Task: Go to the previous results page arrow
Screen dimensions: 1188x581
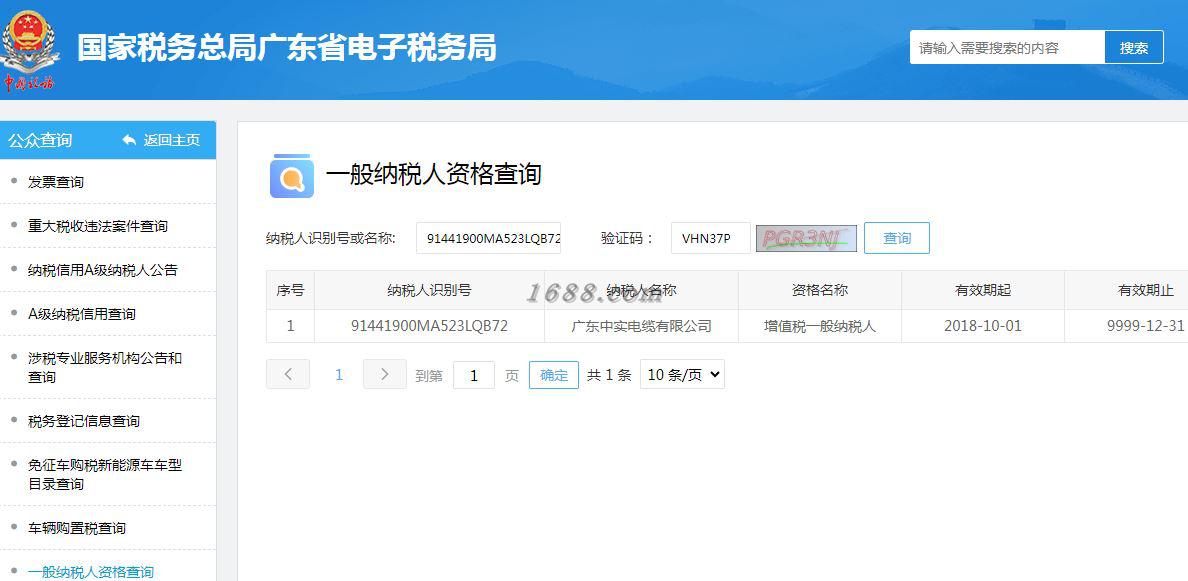Action: click(288, 374)
